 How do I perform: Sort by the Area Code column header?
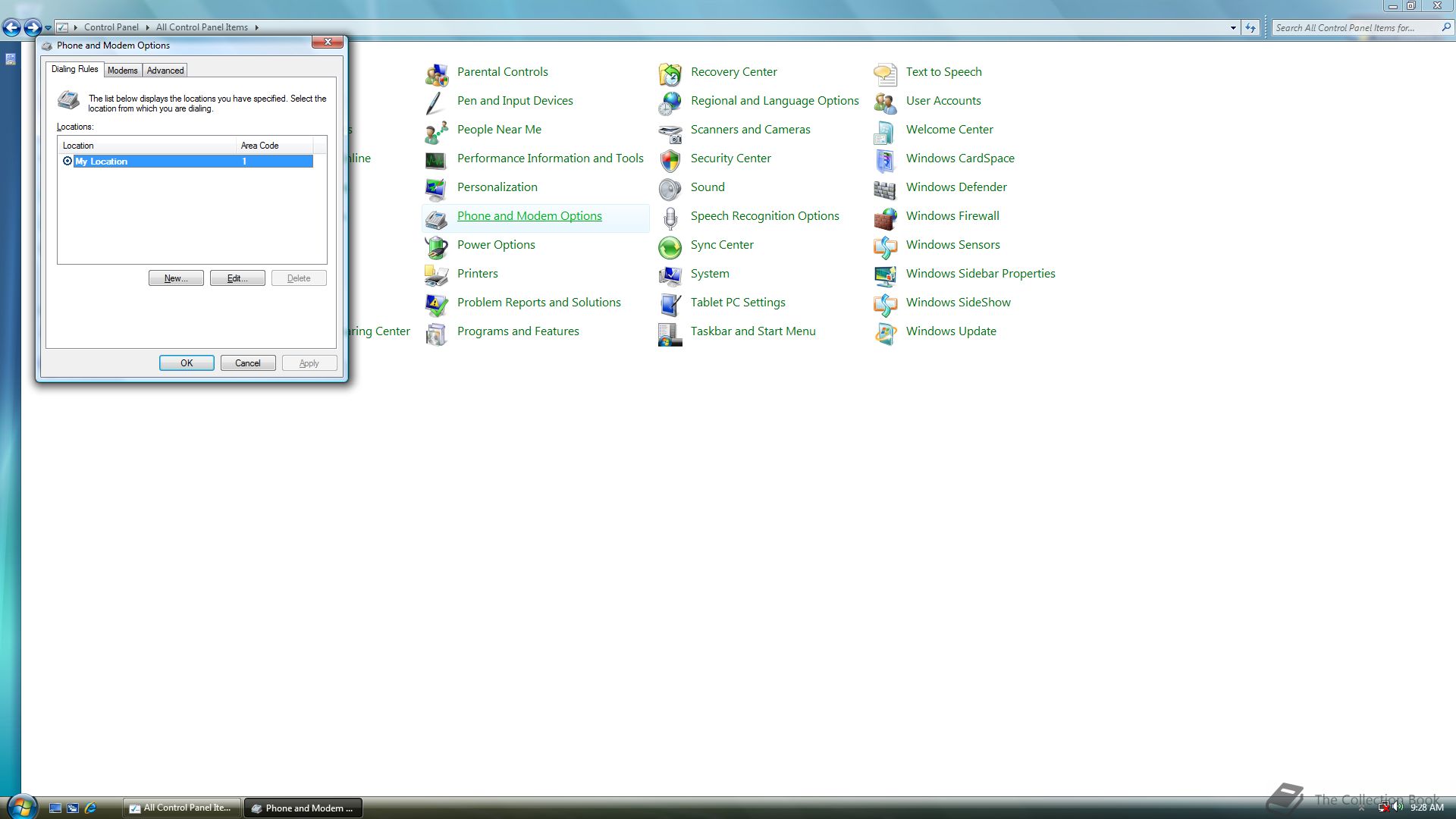(275, 146)
